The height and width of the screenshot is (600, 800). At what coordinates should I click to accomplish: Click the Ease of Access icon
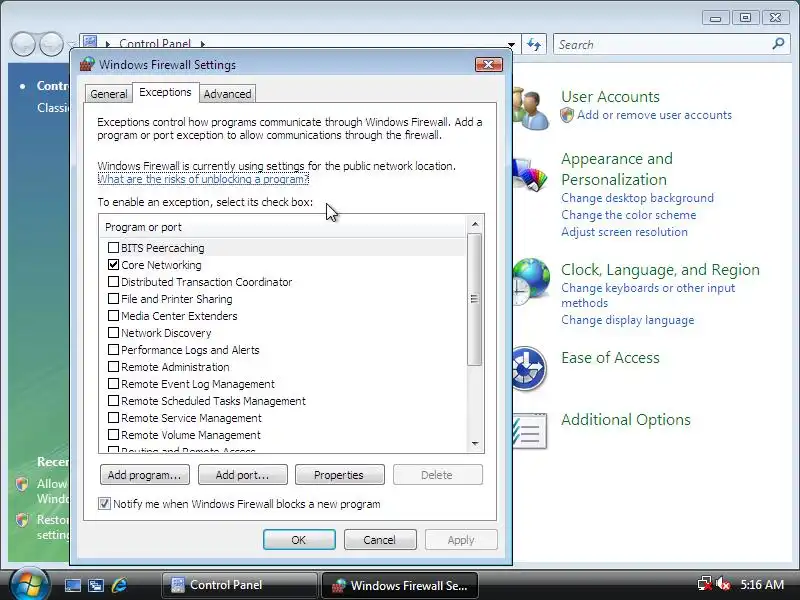[529, 368]
